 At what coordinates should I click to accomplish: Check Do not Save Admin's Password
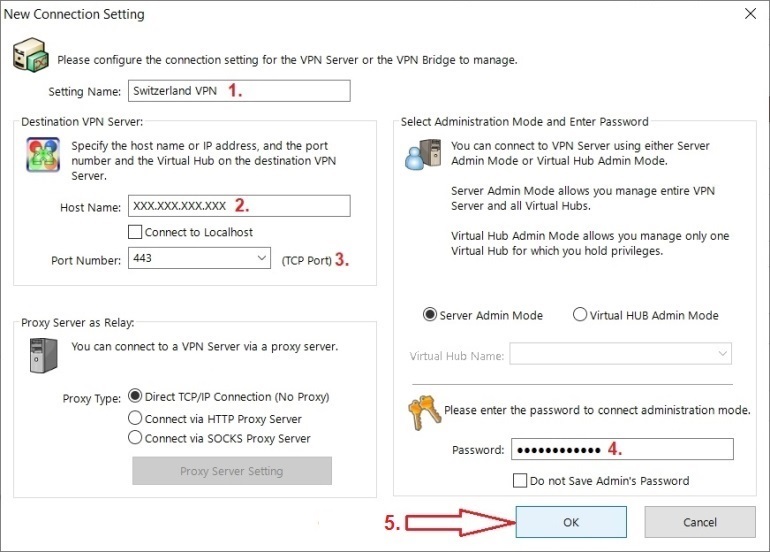519,480
